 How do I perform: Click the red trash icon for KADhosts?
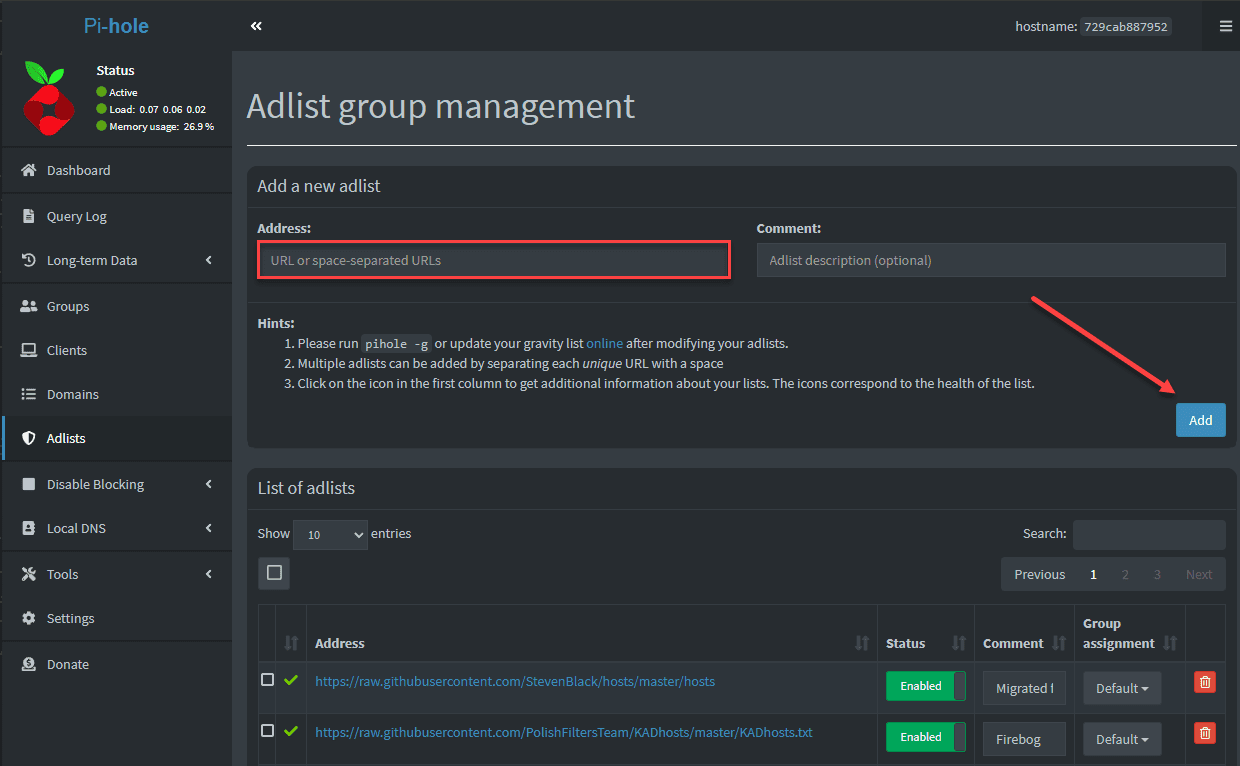[x=1205, y=733]
